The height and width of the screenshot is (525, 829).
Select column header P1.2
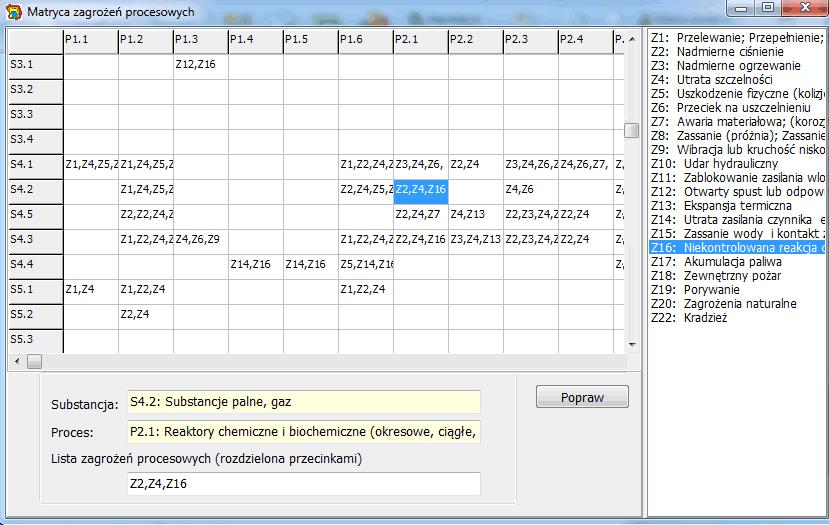tap(146, 42)
